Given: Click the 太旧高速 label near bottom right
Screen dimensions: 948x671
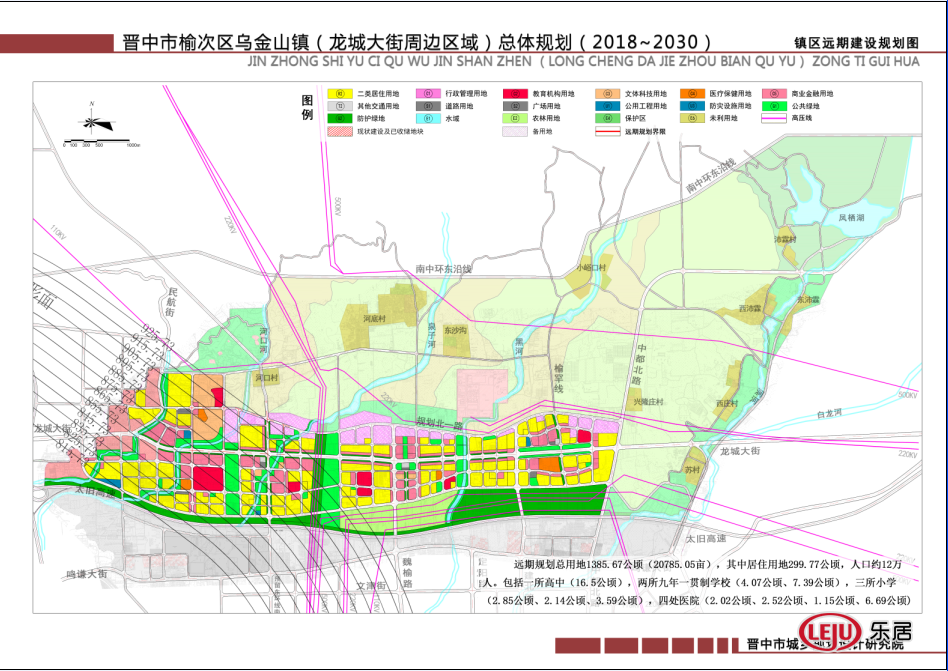Looking at the screenshot, I should tap(706, 538).
